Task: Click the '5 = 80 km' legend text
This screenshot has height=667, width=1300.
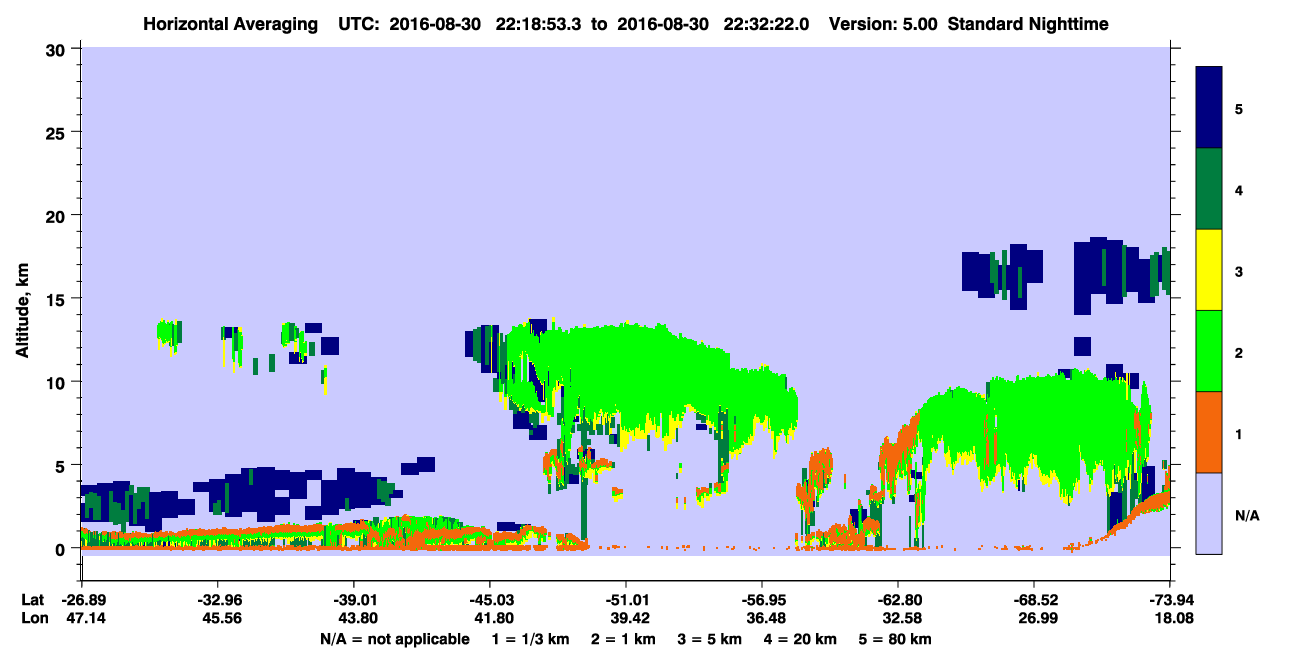Action: [895, 639]
